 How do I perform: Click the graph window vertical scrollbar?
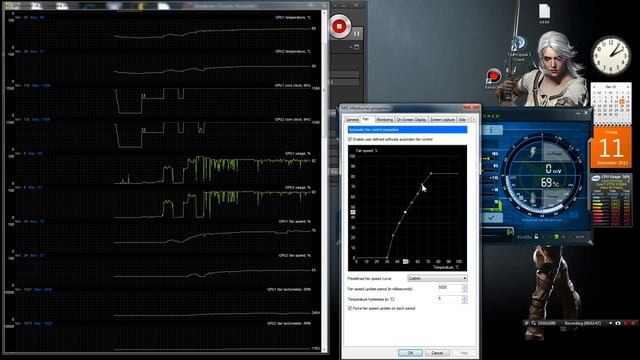coord(324,180)
